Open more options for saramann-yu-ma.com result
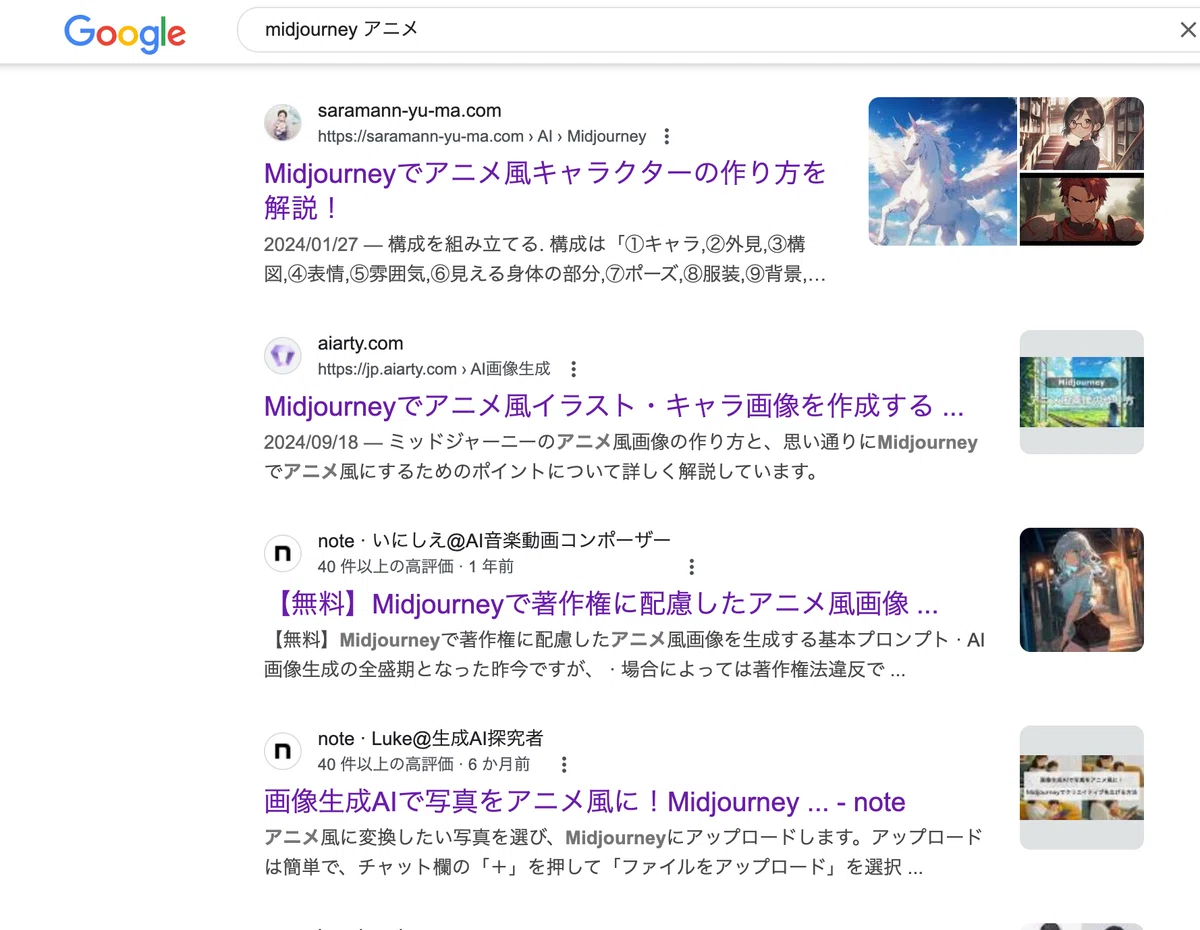Screen dimensions: 1200x930 667,137
